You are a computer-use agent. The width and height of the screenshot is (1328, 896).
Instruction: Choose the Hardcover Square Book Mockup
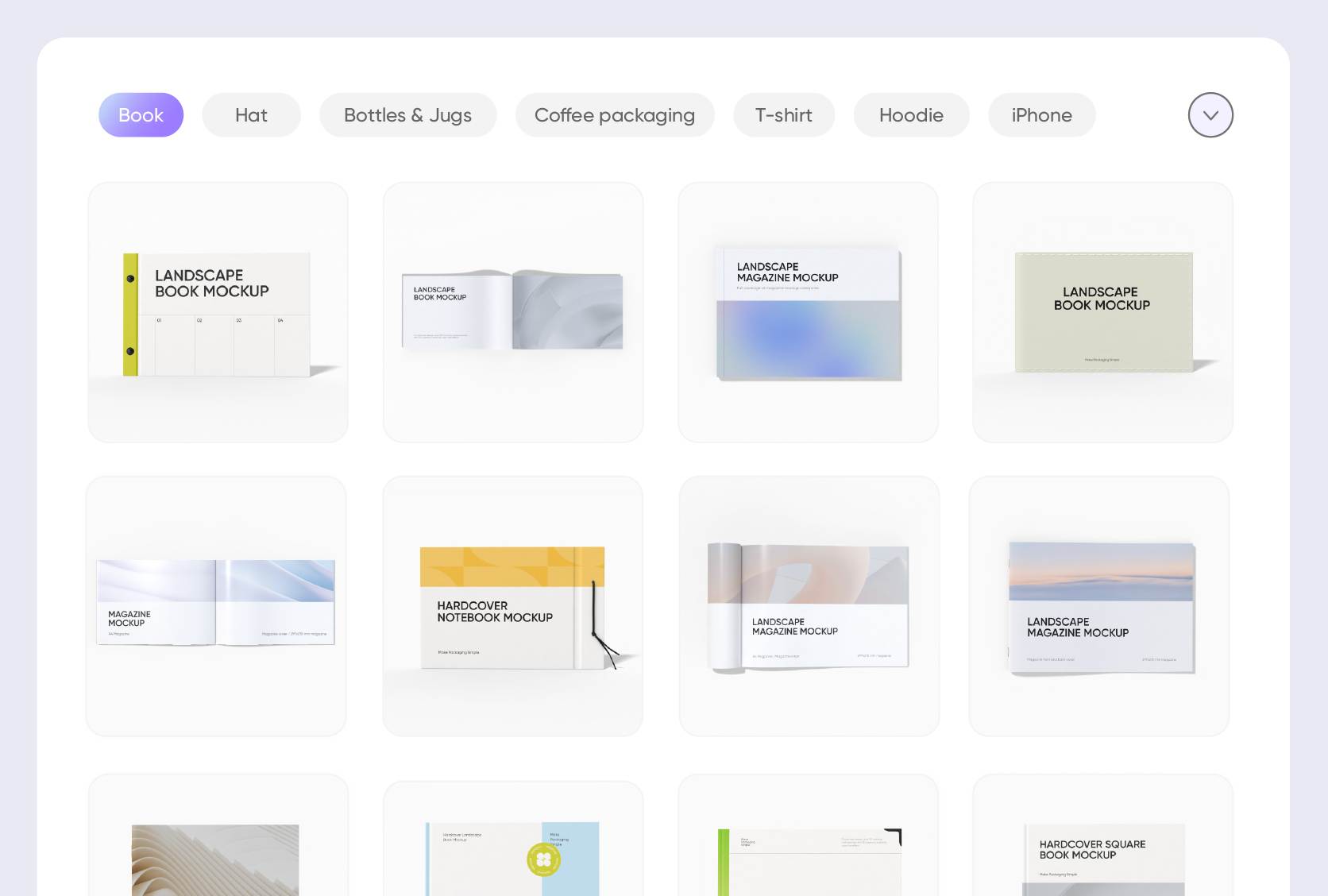pos(1102,836)
